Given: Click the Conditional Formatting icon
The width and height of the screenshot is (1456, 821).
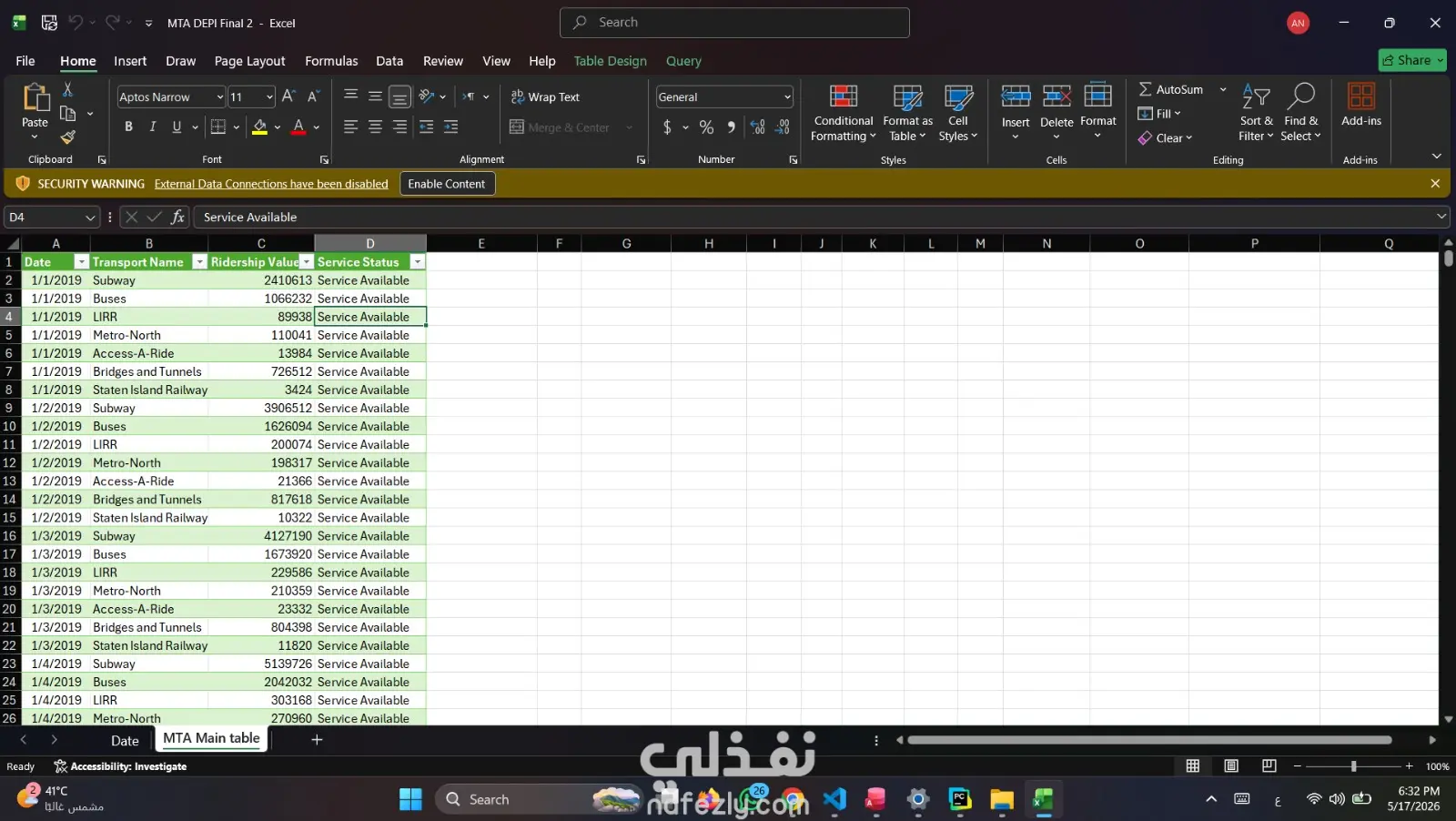Looking at the screenshot, I should [844, 96].
